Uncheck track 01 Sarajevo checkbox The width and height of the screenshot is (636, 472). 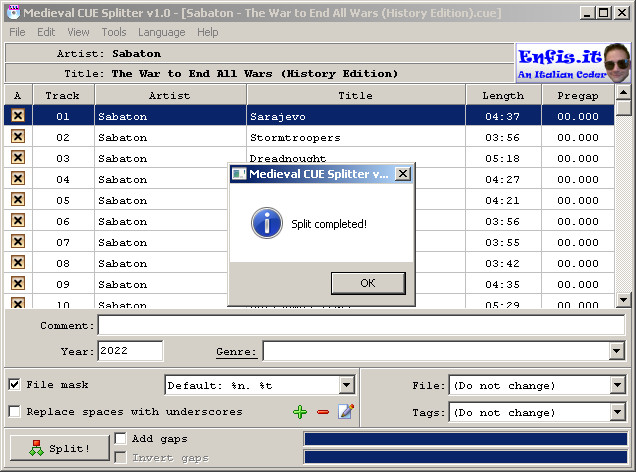(x=17, y=116)
